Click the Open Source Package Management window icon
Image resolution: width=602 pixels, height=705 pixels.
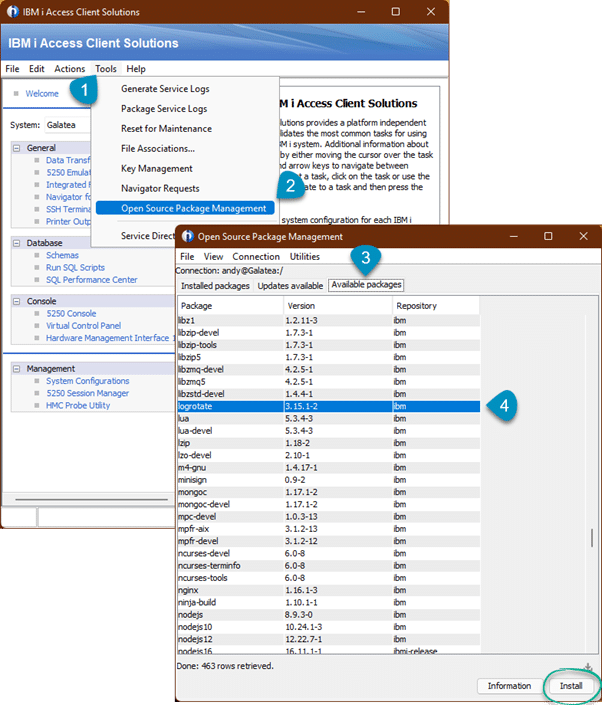[x=186, y=237]
